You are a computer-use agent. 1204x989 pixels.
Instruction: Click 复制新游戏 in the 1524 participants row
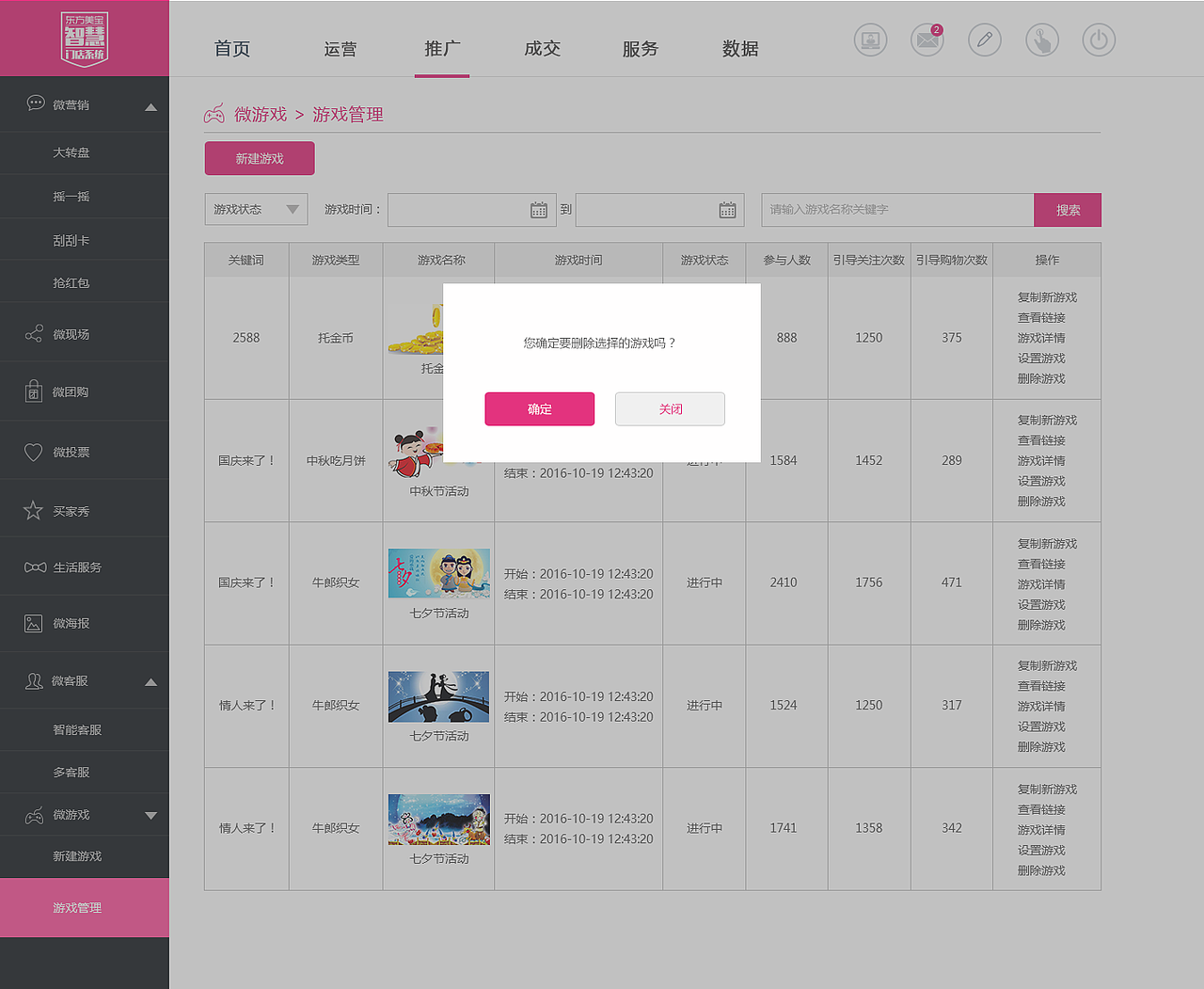(1047, 665)
